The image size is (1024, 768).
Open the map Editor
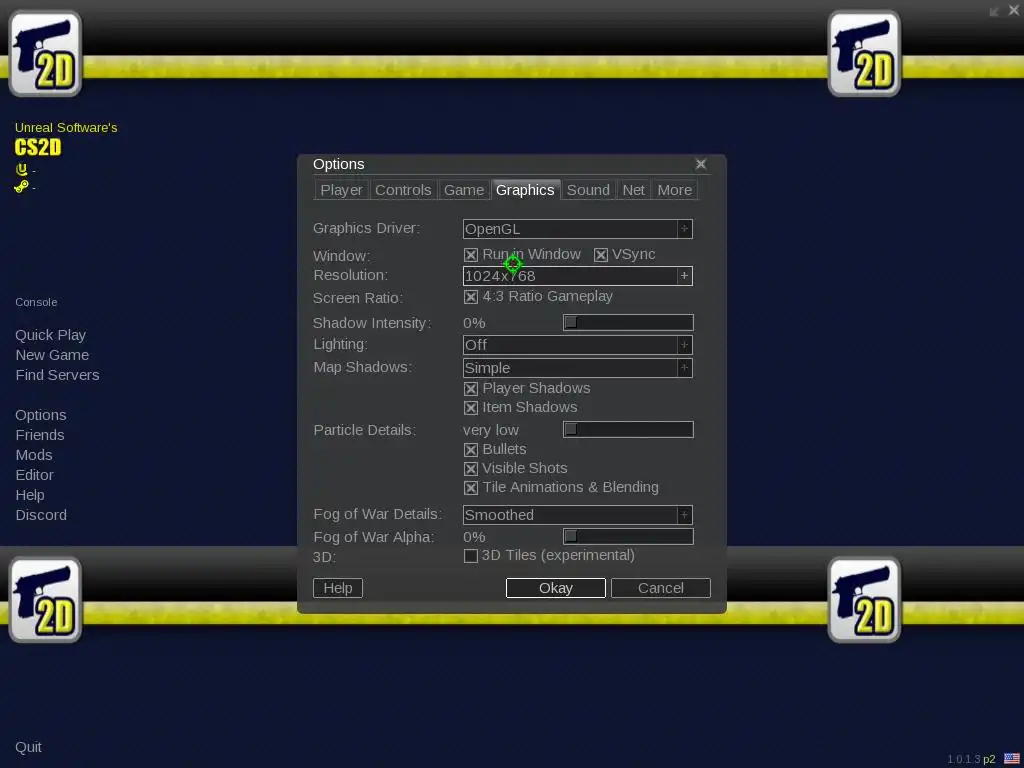(x=35, y=475)
